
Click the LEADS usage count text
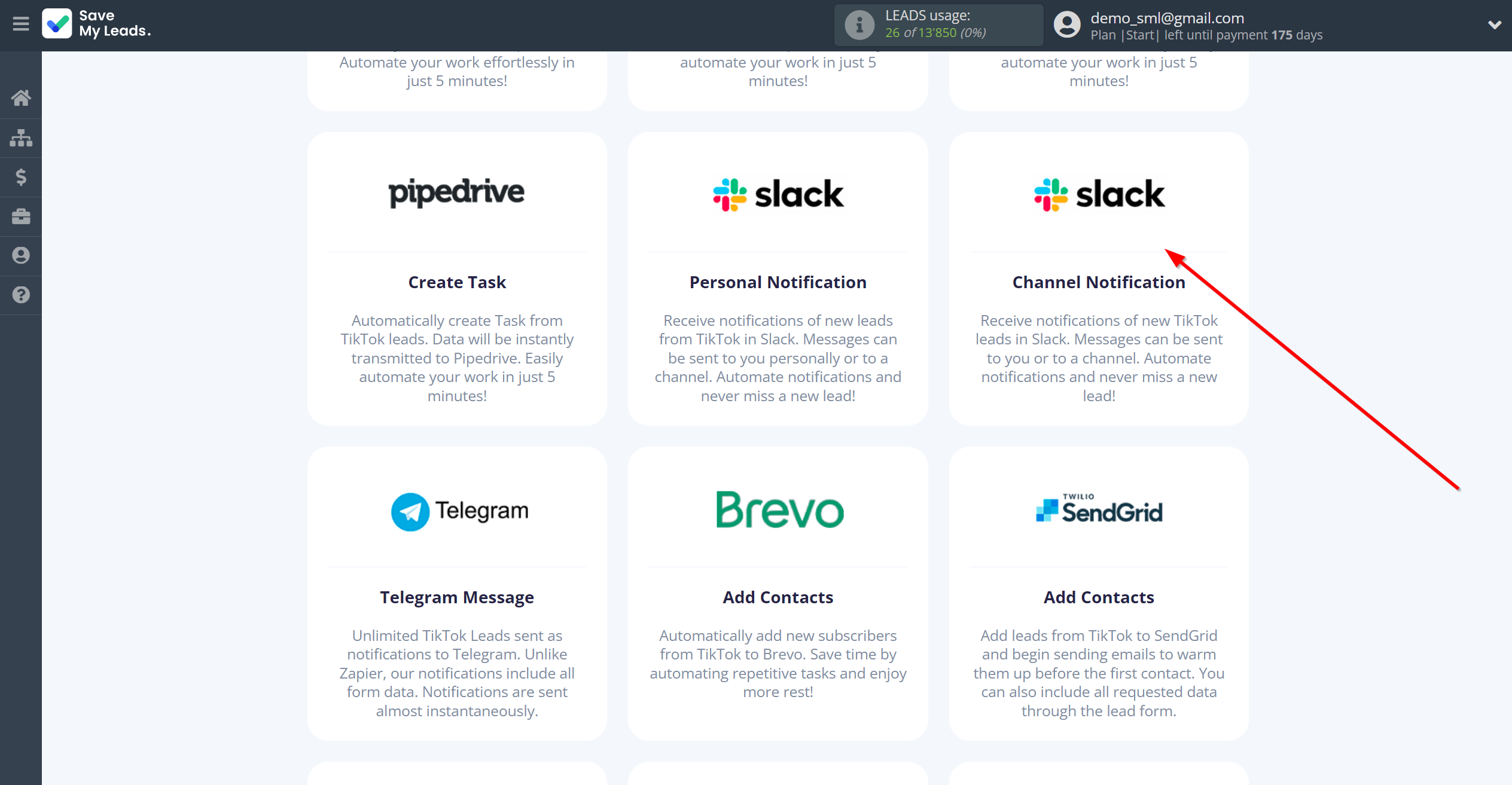tap(935, 32)
